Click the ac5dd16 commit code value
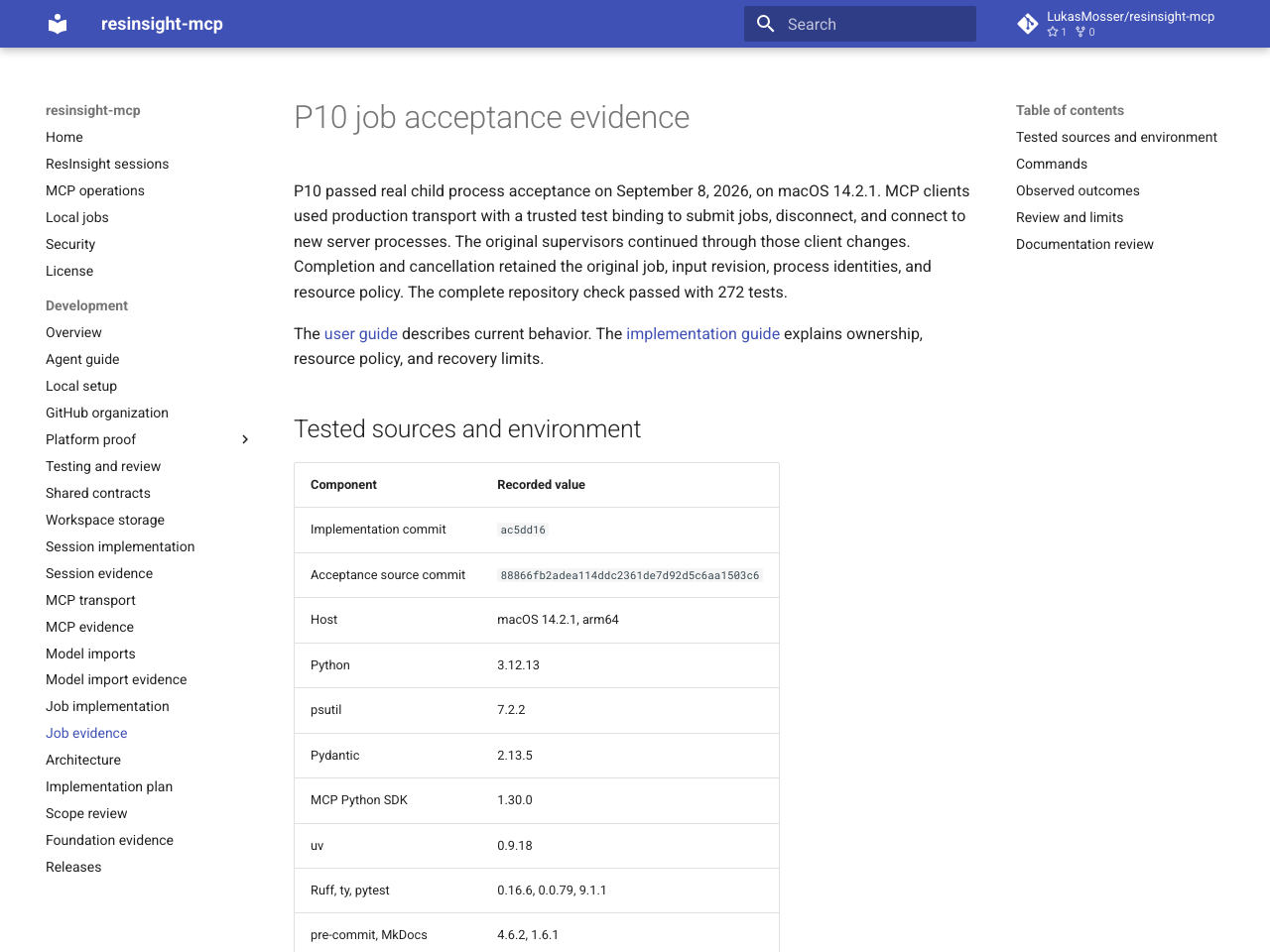The height and width of the screenshot is (952, 1270). click(523, 530)
